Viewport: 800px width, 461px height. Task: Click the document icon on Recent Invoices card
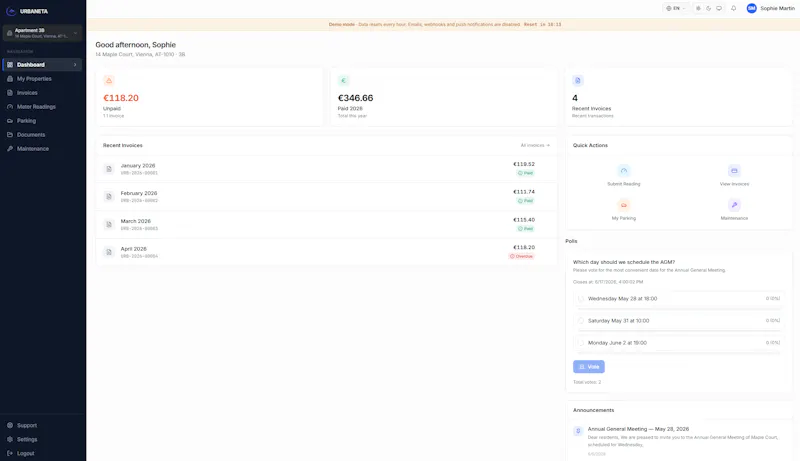578,81
